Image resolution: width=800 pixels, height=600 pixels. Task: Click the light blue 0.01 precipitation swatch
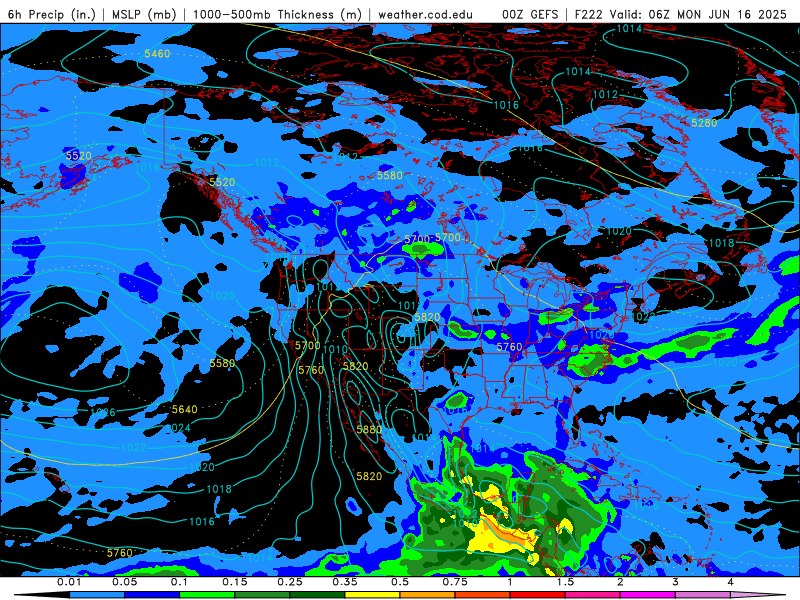click(97, 595)
